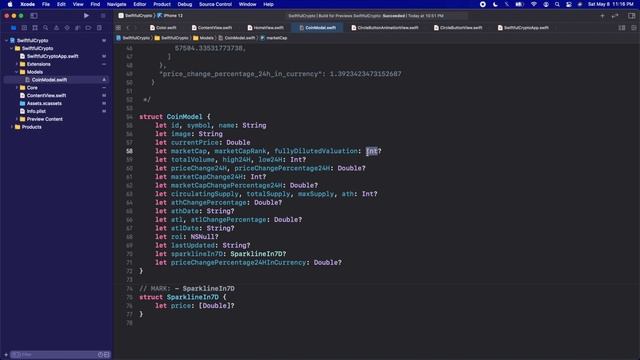Open the Symbol navigator icon
The image size is (640, 360).
pos(35,28)
